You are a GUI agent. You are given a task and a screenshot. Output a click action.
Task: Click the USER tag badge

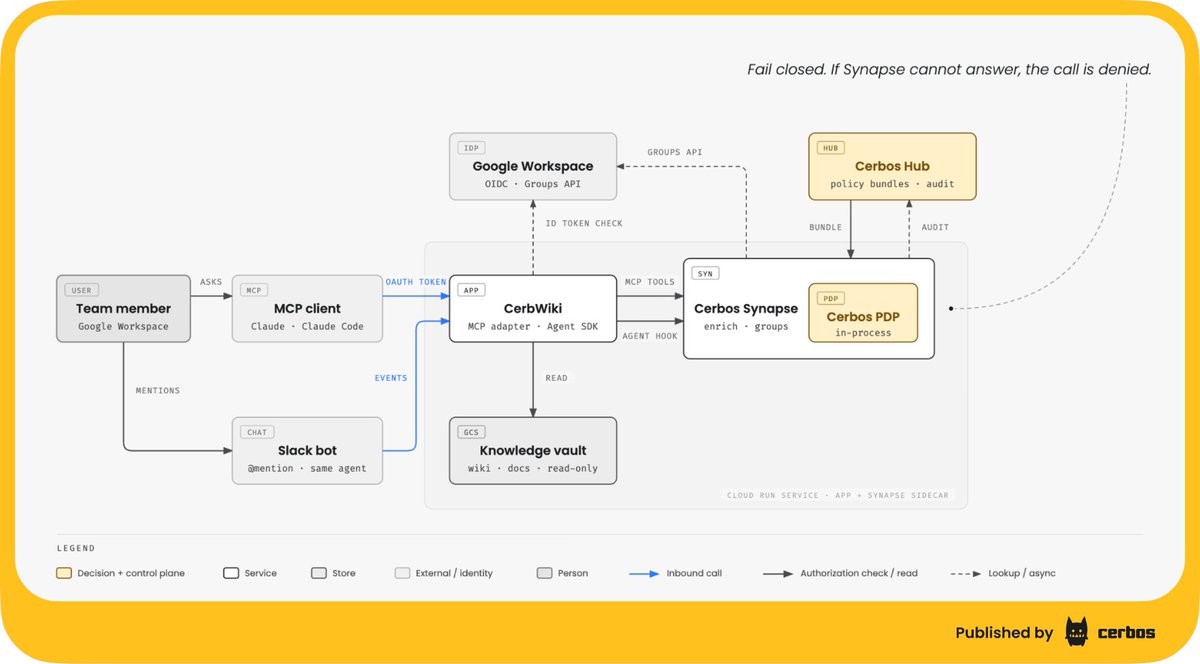(81, 290)
